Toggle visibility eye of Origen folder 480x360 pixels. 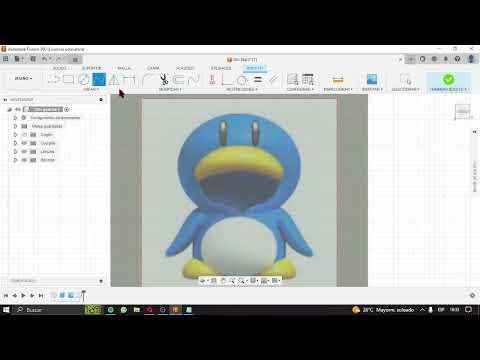coord(24,135)
